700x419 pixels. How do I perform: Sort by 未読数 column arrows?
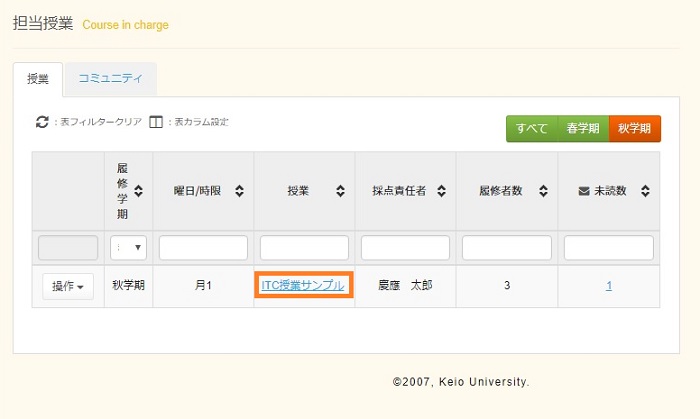(646, 190)
